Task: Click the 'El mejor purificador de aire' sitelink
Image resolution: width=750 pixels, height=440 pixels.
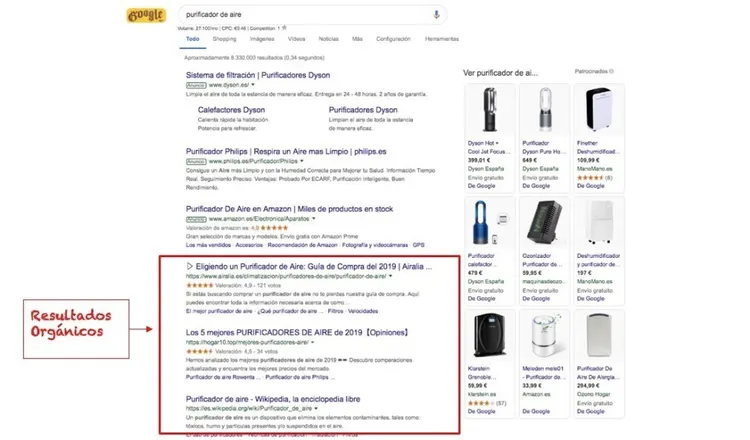Action: [219, 311]
